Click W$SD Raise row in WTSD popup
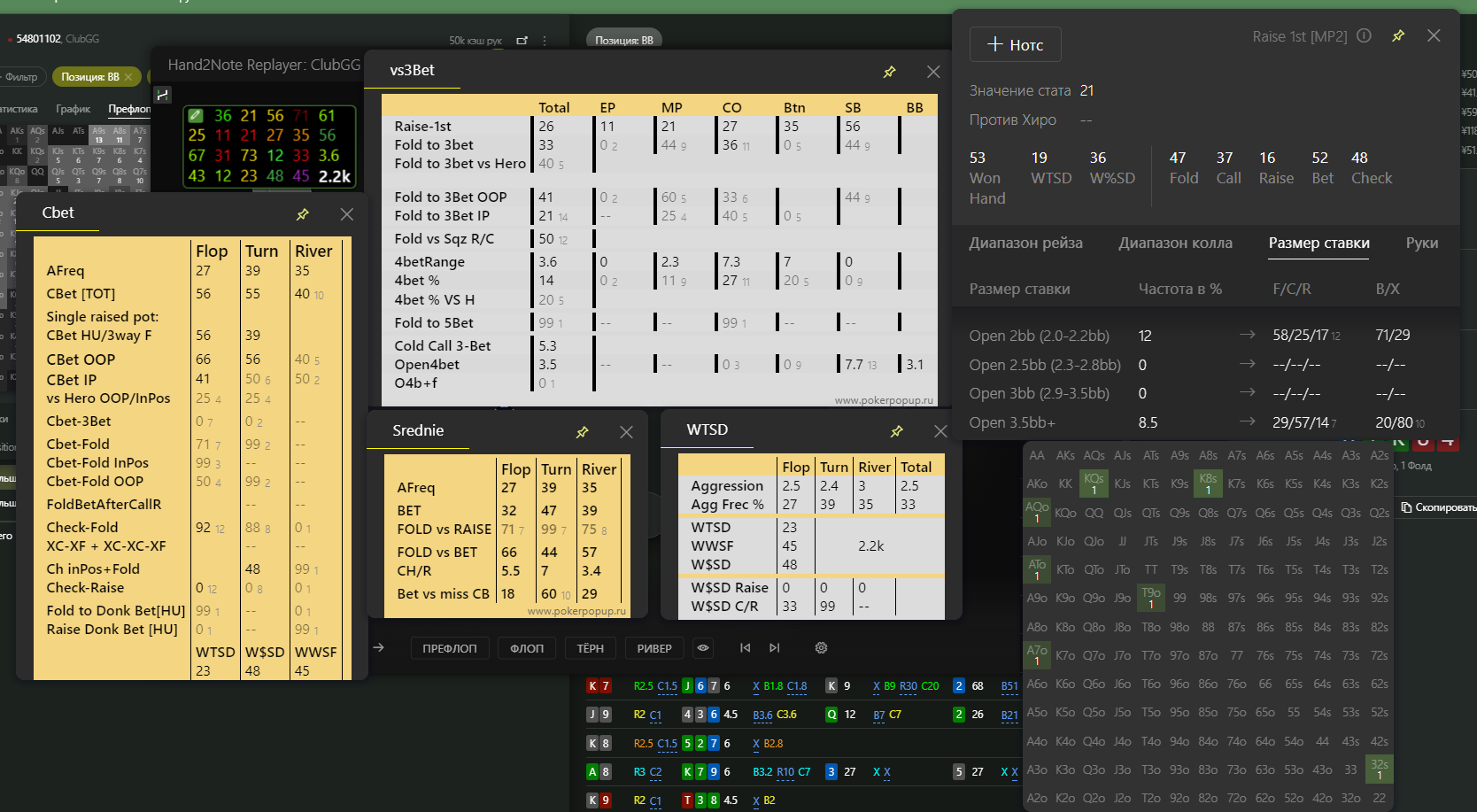This screenshot has height=812, width=1477. pyautogui.click(x=811, y=588)
